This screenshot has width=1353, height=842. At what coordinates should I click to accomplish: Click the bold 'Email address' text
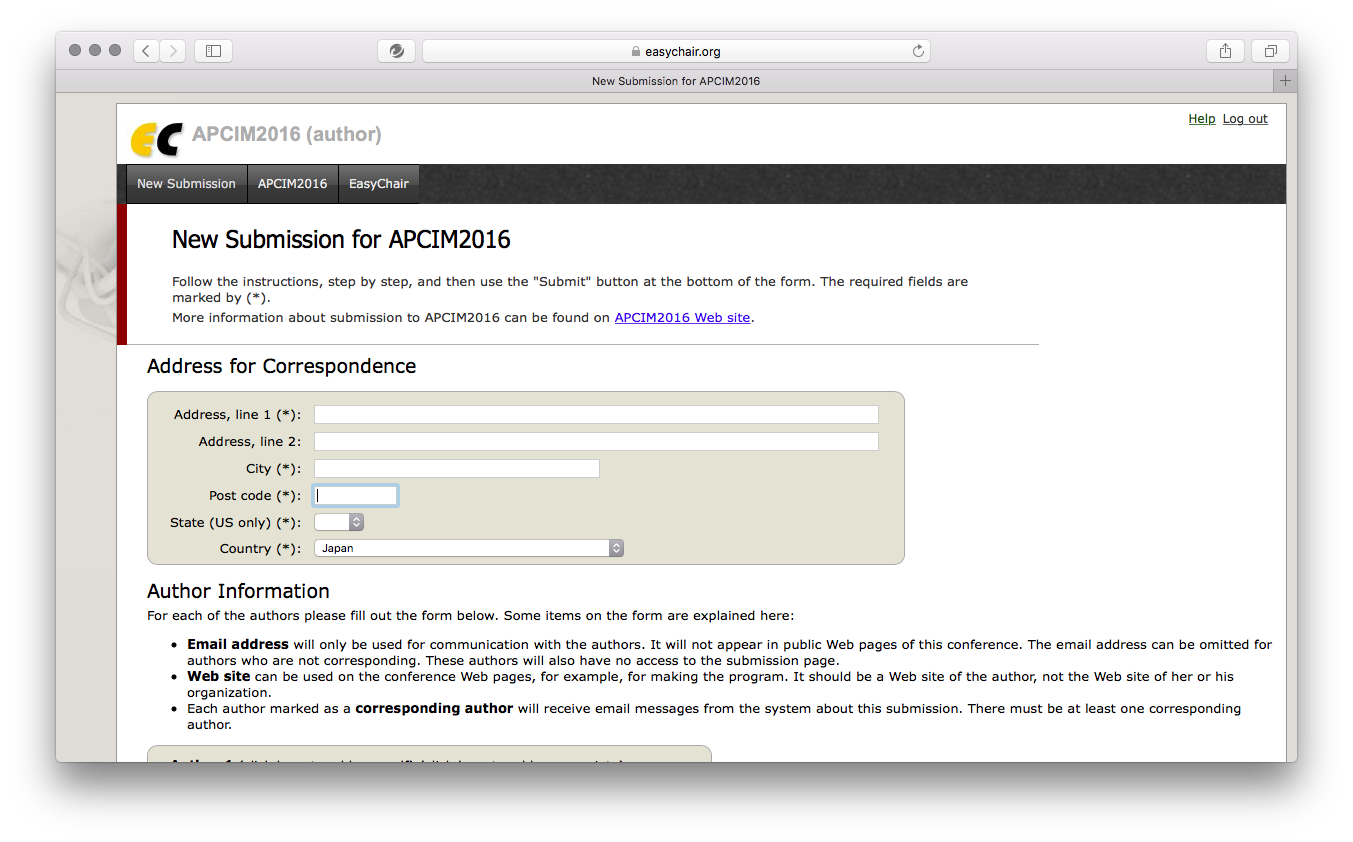[238, 644]
